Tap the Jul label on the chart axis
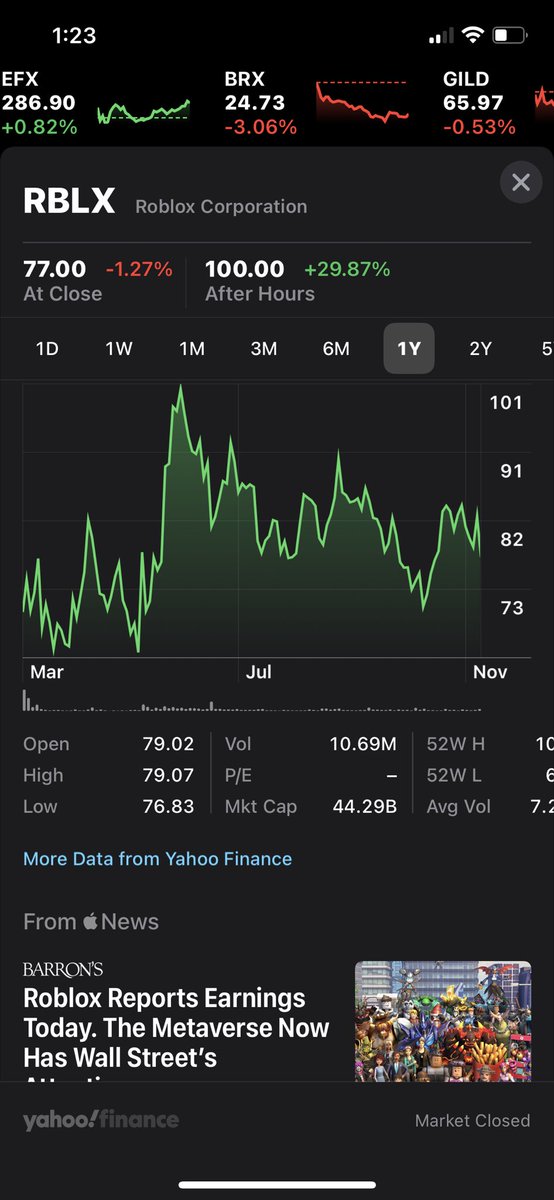The height and width of the screenshot is (1200, 554). (x=259, y=672)
